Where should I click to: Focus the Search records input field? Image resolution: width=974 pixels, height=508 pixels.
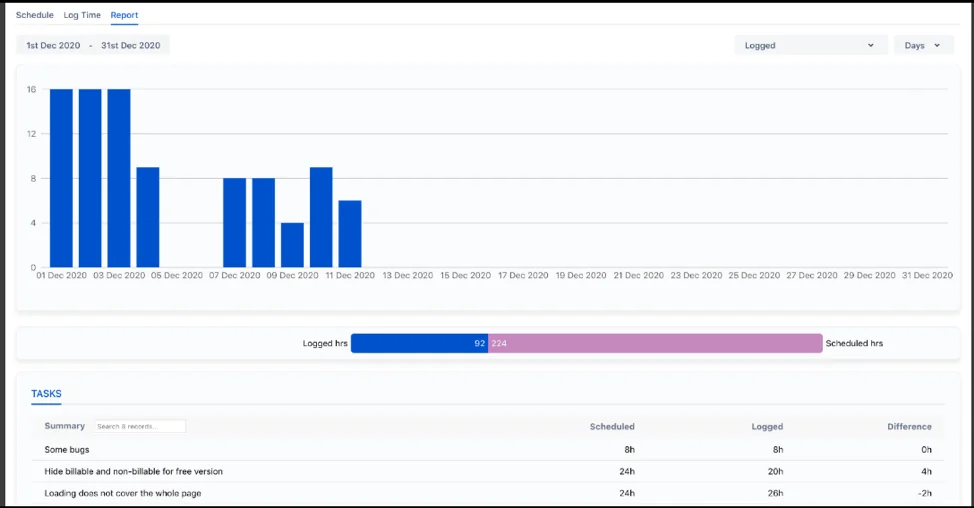[x=140, y=426]
